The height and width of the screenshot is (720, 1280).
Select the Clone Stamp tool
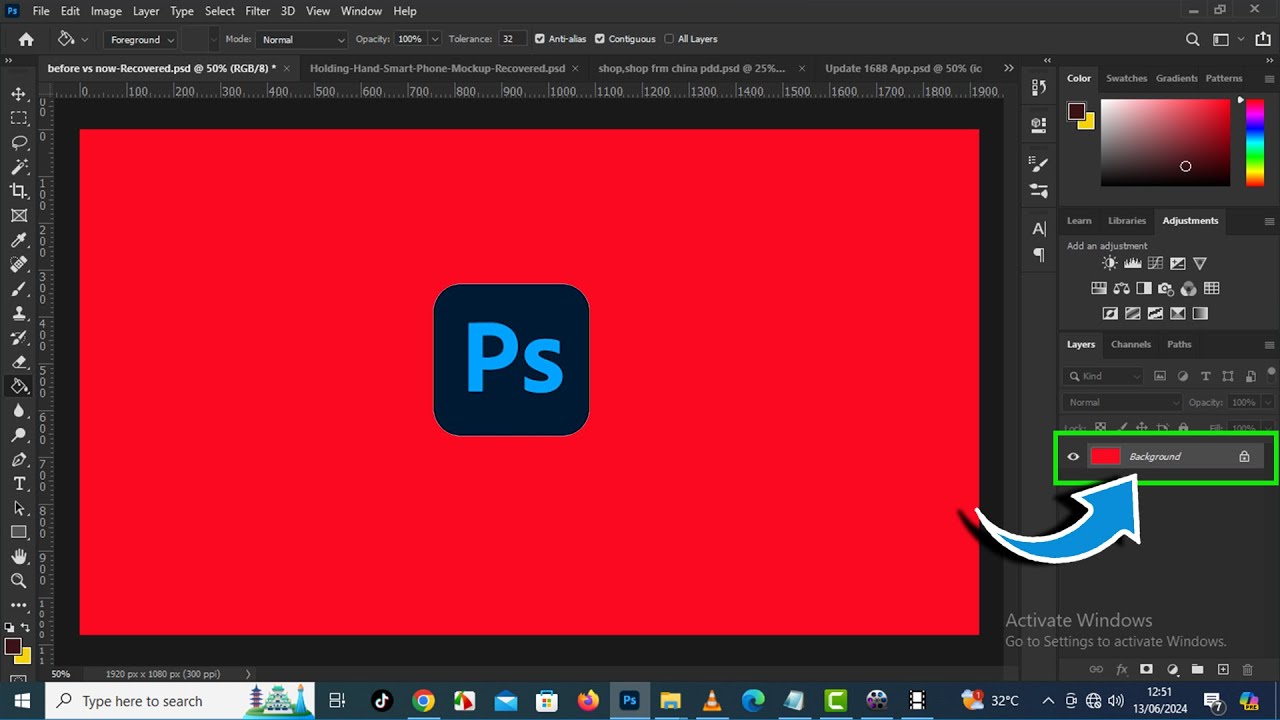coord(18,313)
